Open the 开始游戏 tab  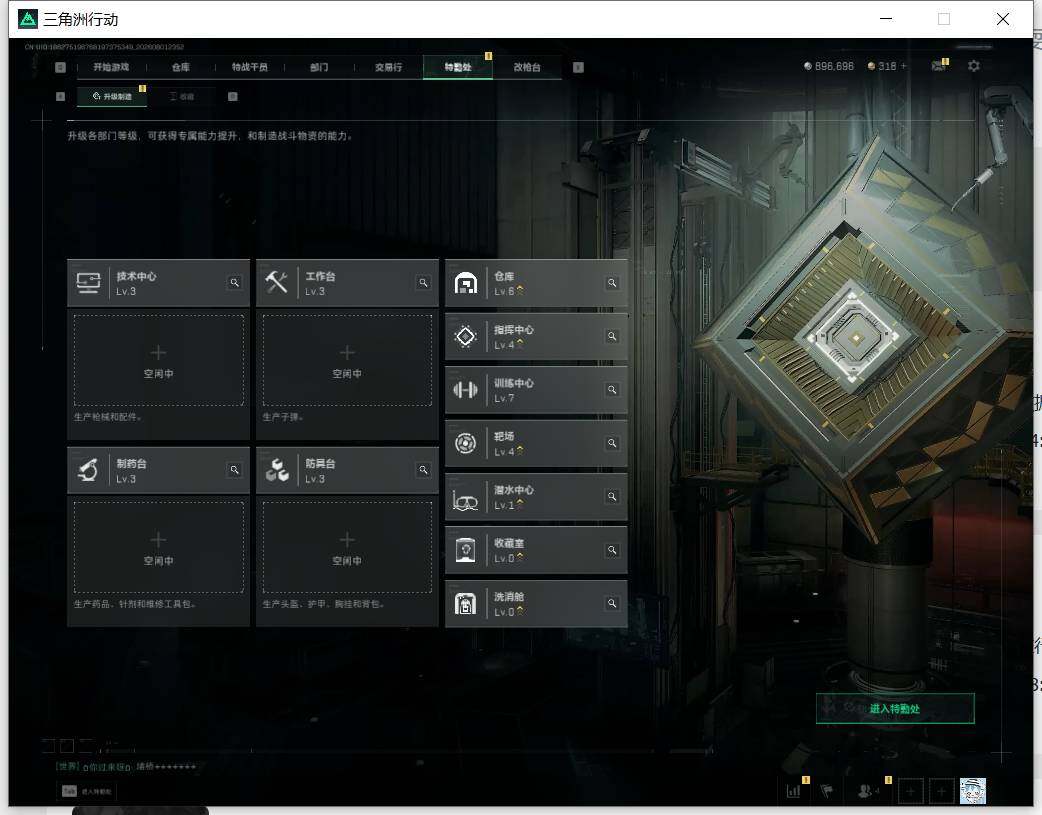(x=111, y=67)
